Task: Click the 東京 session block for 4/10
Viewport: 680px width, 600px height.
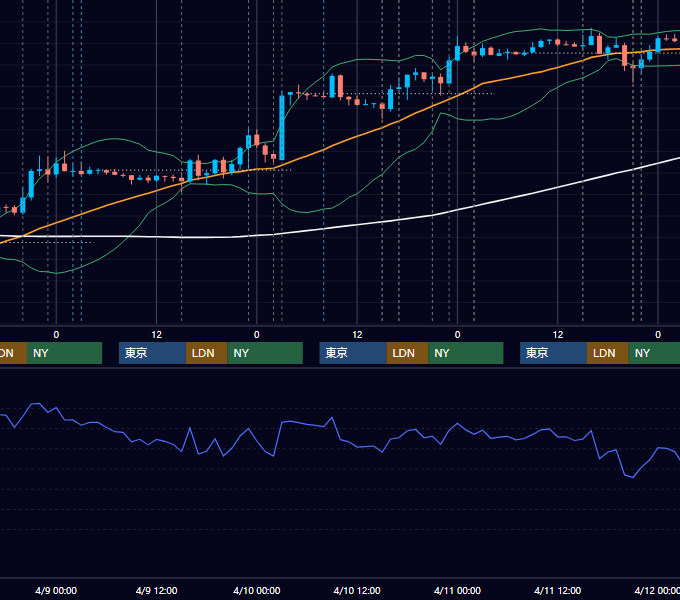Action: [353, 353]
